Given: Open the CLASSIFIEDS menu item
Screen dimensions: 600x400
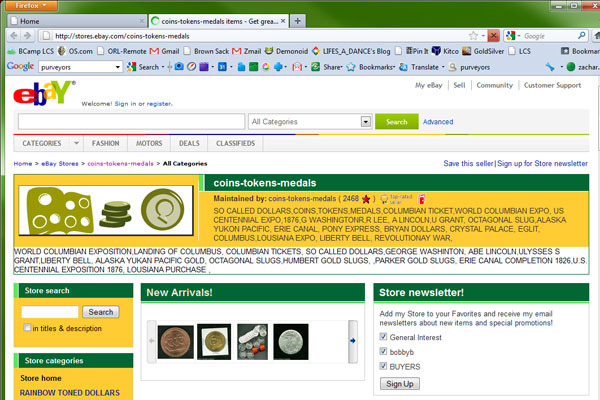Looking at the screenshot, I should [235, 143].
